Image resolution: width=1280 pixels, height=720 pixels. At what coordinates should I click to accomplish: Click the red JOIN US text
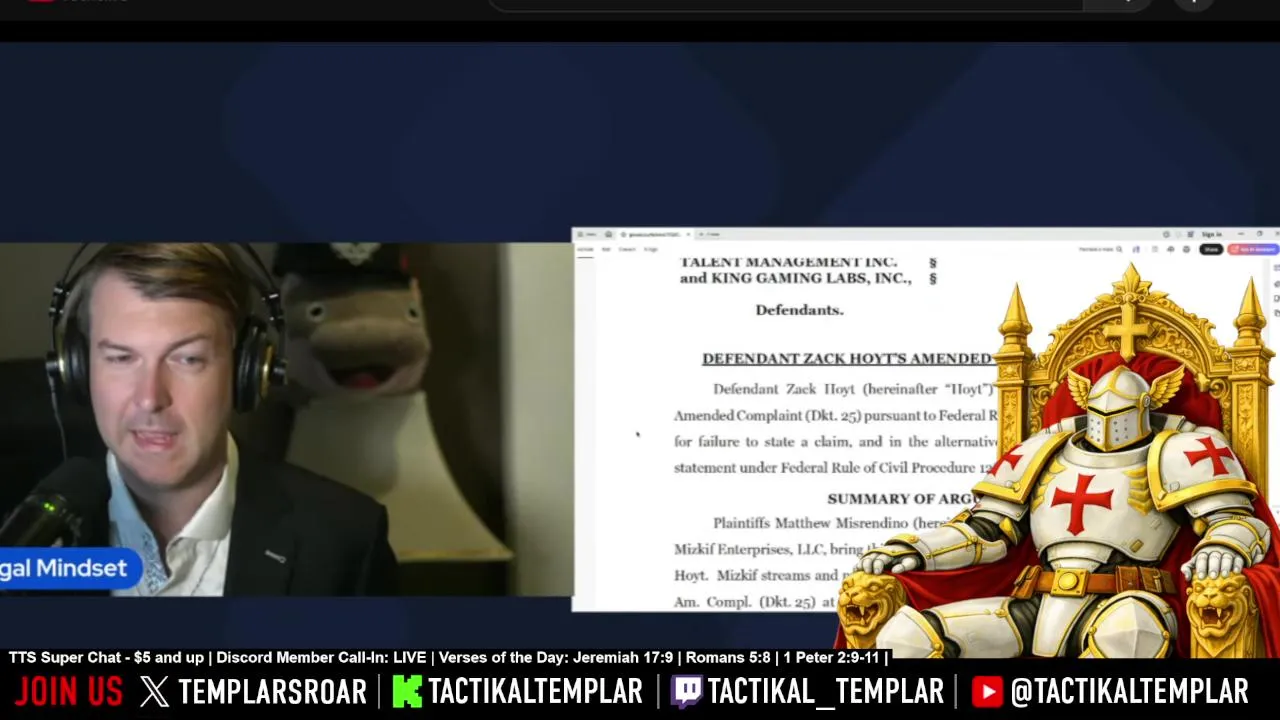coord(69,691)
